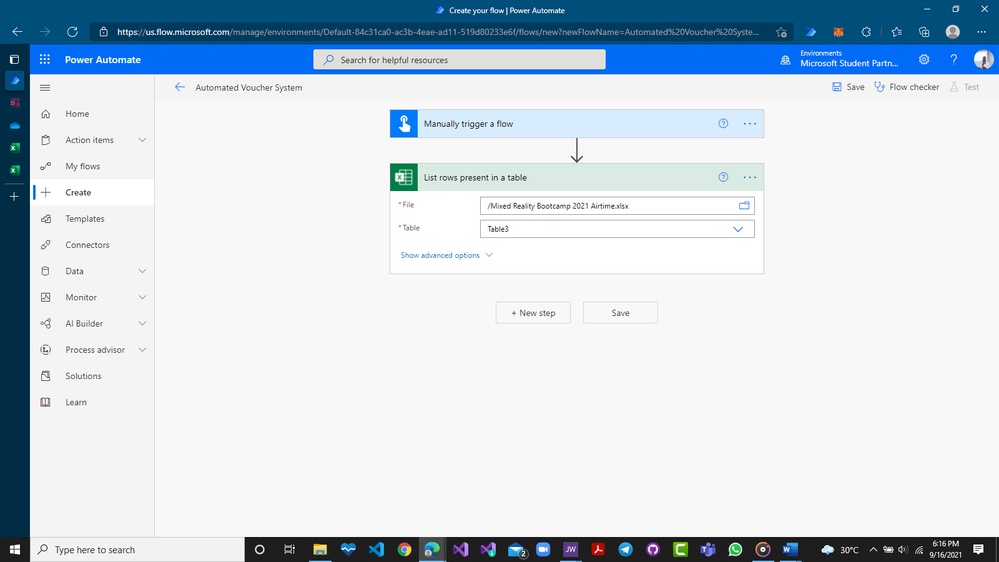Click the manual trigger touch icon
The image size is (999, 562).
[404, 124]
